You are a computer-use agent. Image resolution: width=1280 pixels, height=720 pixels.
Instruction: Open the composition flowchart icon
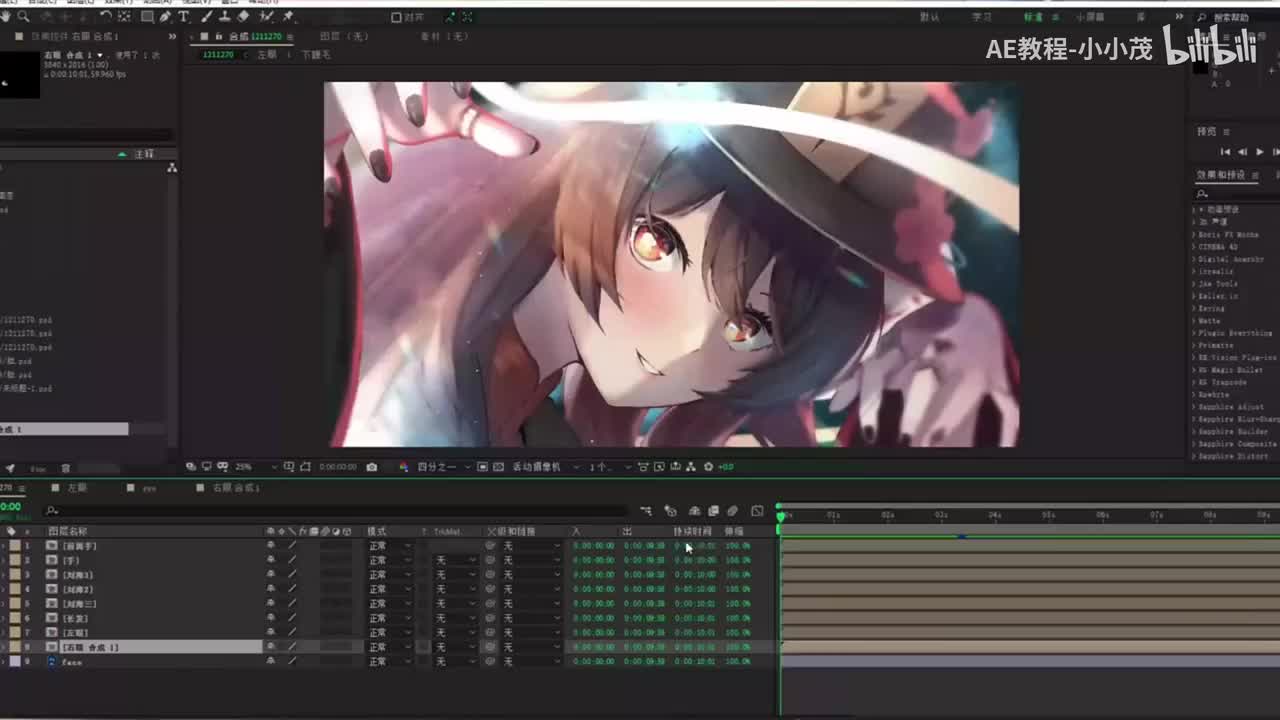click(x=690, y=467)
